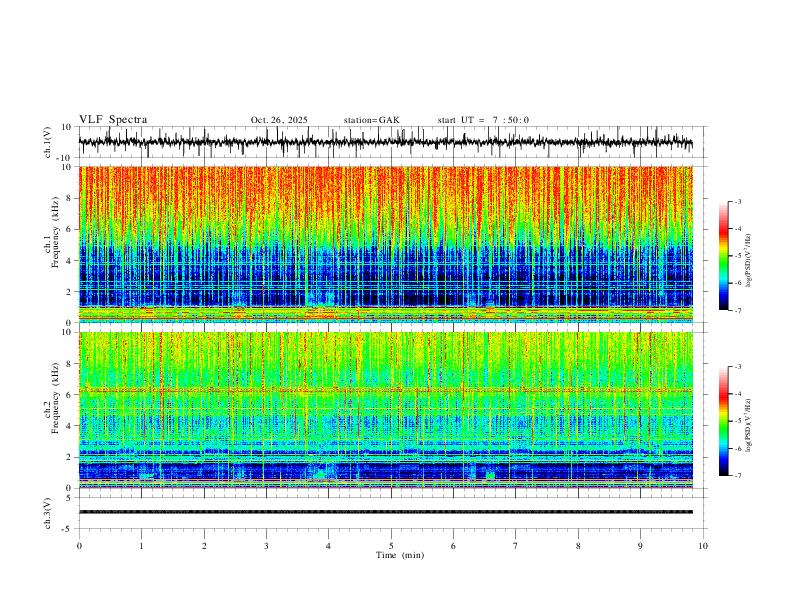Viewport: 792px width, 612px height.
Task: Click the "station=GAK" header label
Action: (371, 120)
